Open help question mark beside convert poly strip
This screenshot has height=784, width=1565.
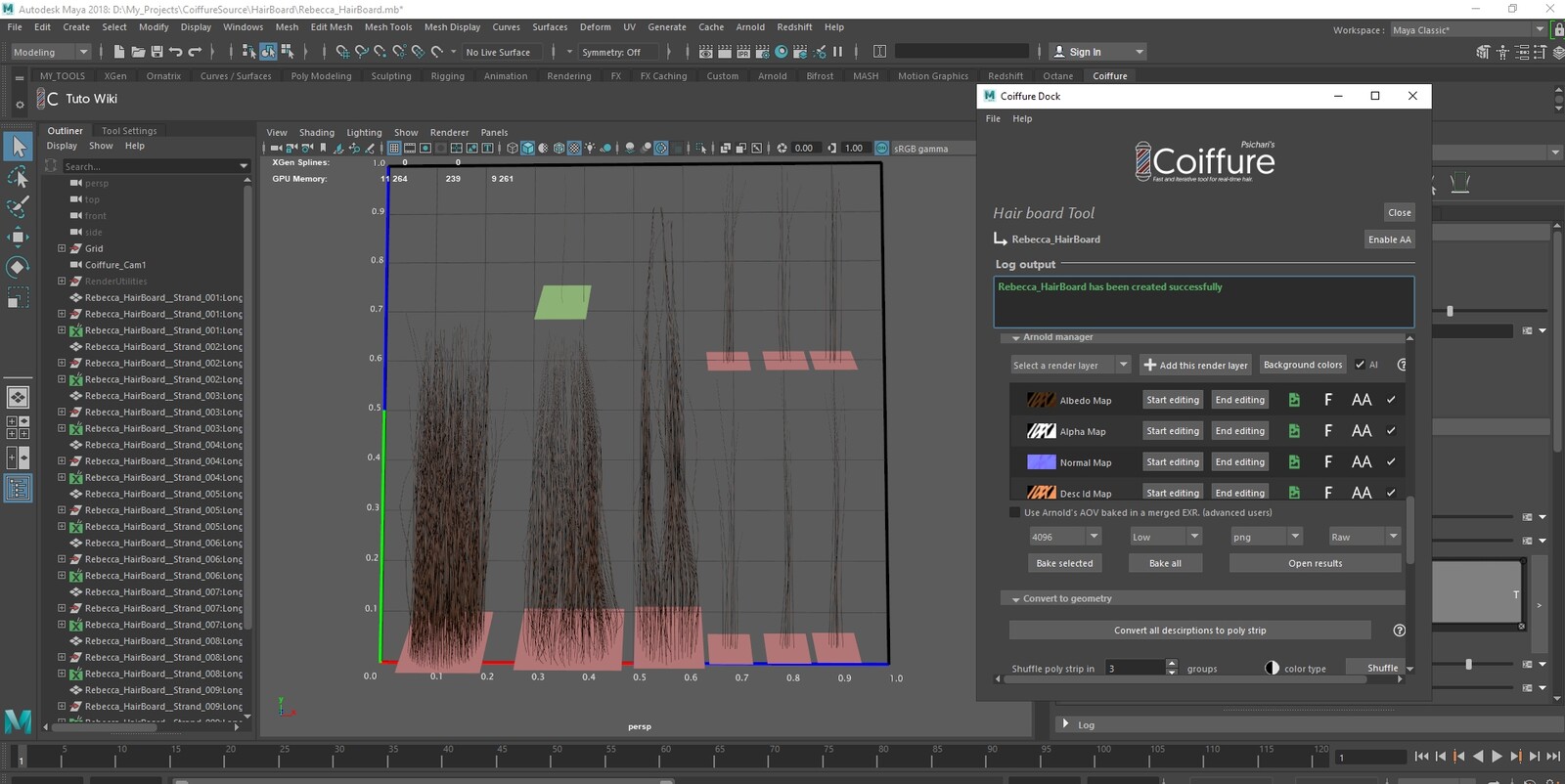(x=1399, y=631)
